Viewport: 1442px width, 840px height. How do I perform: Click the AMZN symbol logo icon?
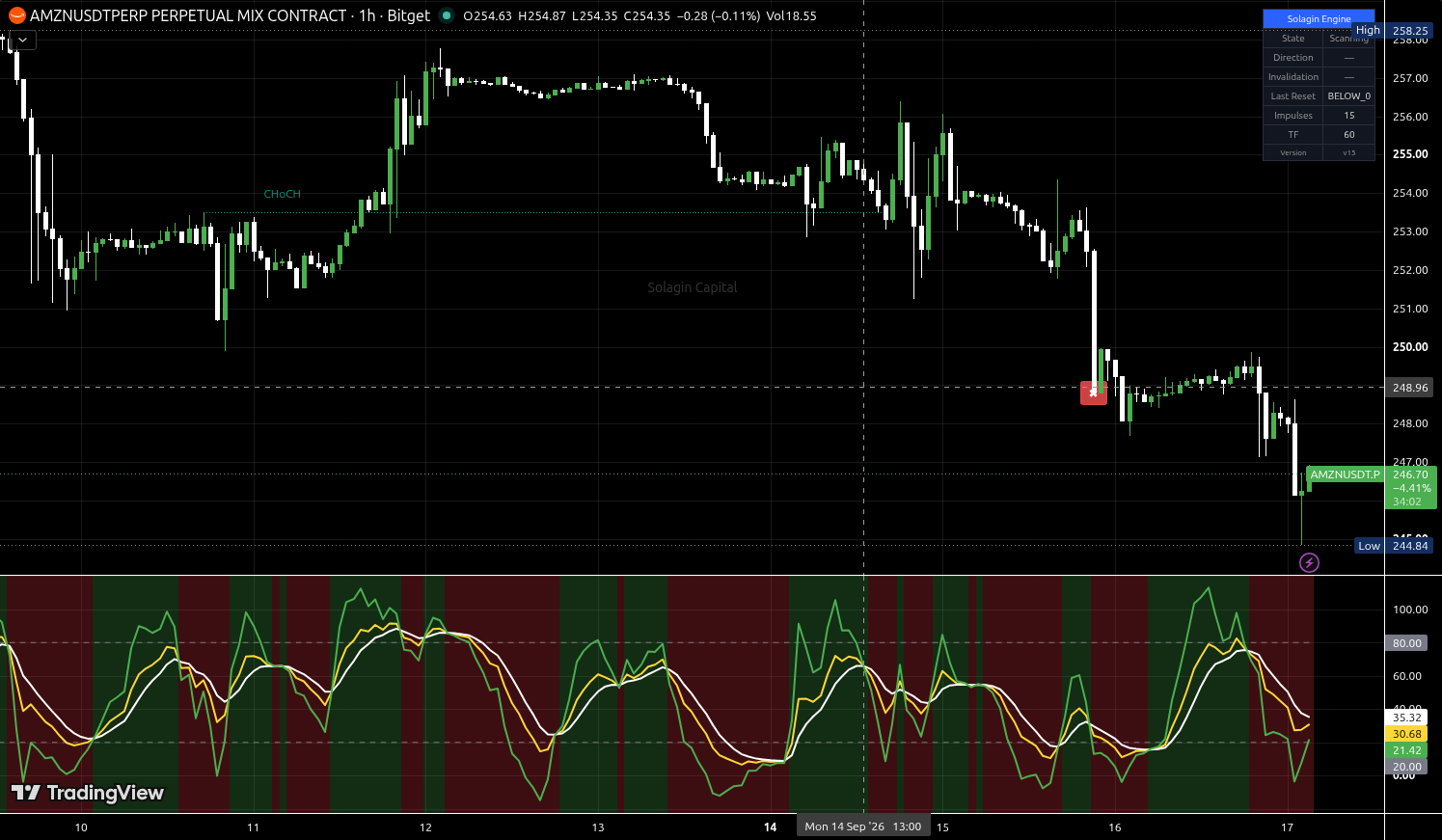[16, 15]
